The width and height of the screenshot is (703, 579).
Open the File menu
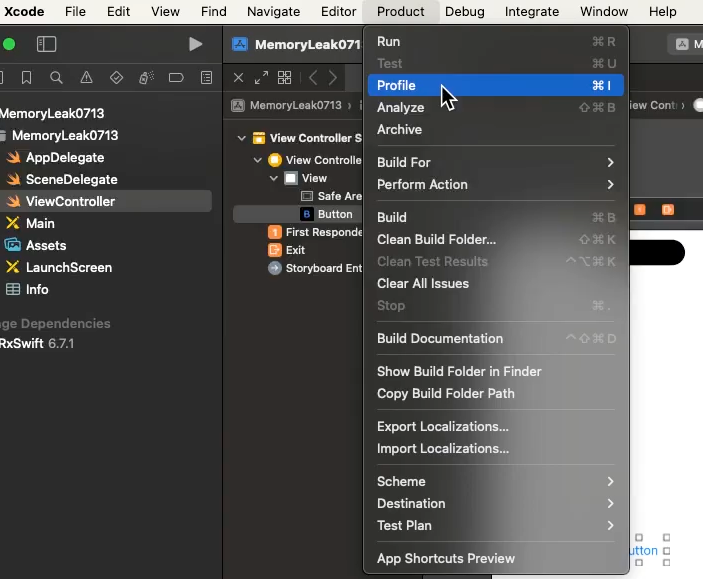pos(75,11)
